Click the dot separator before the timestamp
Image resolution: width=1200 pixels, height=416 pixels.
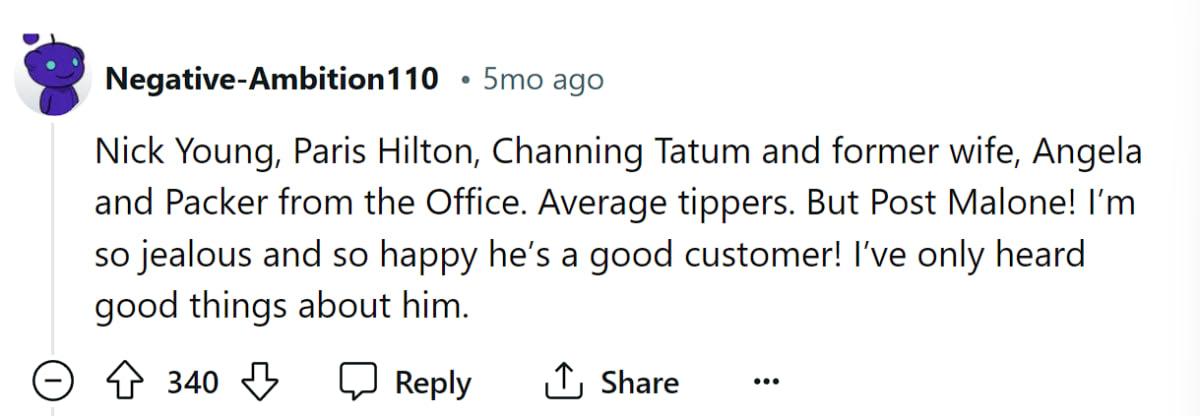click(465, 80)
